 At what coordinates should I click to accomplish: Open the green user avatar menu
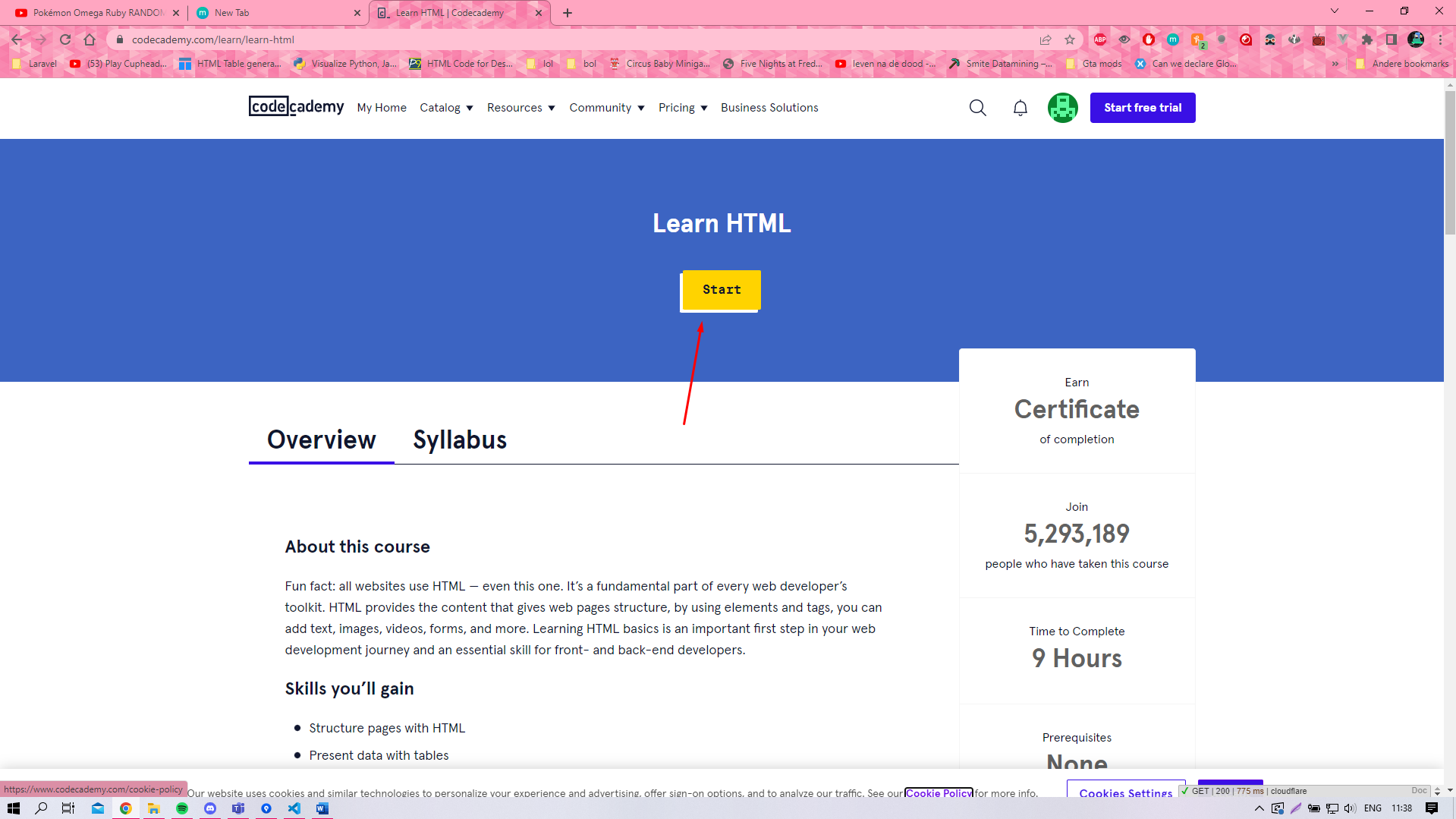1062,108
